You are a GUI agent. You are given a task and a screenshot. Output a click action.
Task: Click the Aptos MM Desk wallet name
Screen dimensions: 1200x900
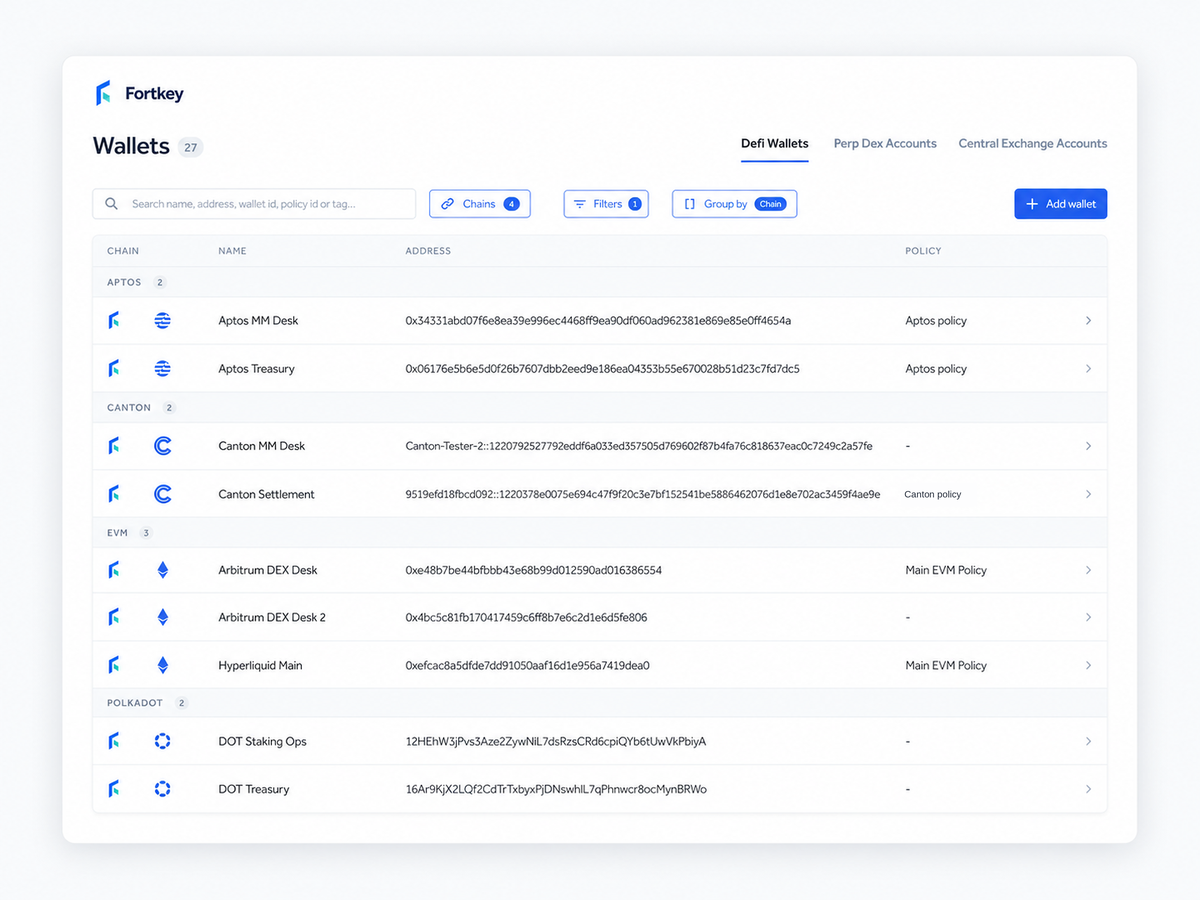tap(258, 321)
